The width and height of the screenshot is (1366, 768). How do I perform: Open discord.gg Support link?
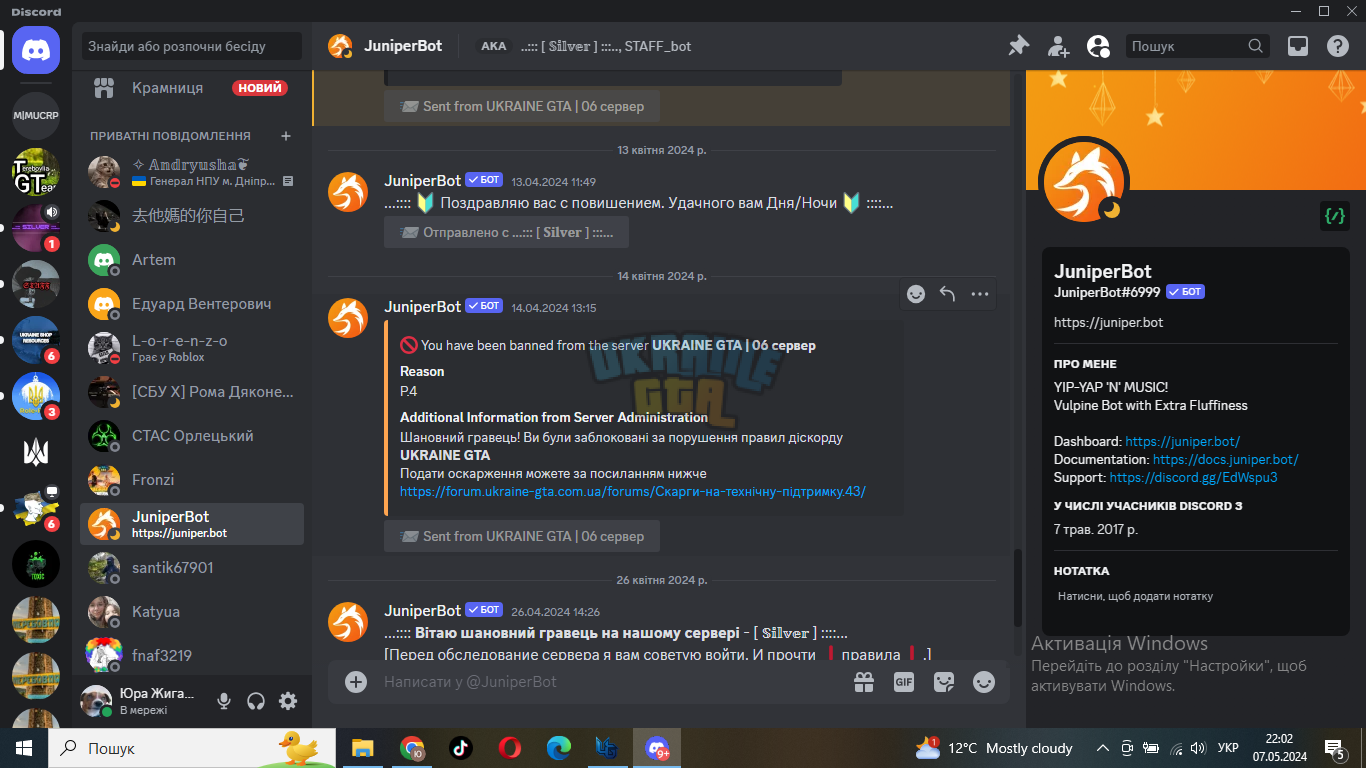1194,477
